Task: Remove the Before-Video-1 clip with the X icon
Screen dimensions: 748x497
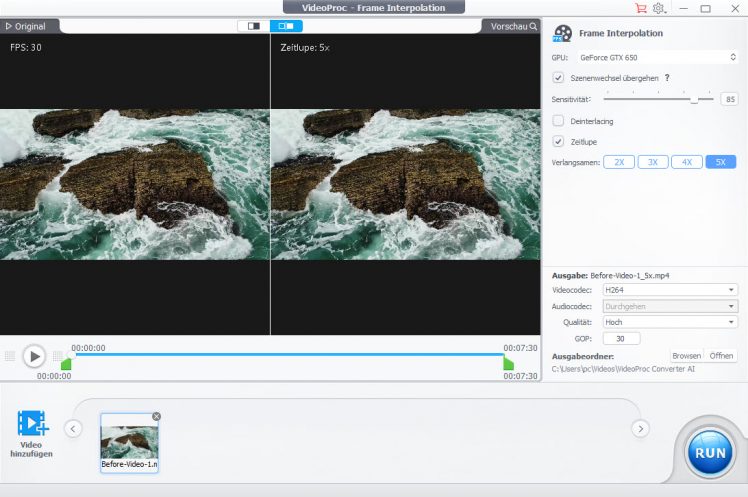Action: coord(156,416)
